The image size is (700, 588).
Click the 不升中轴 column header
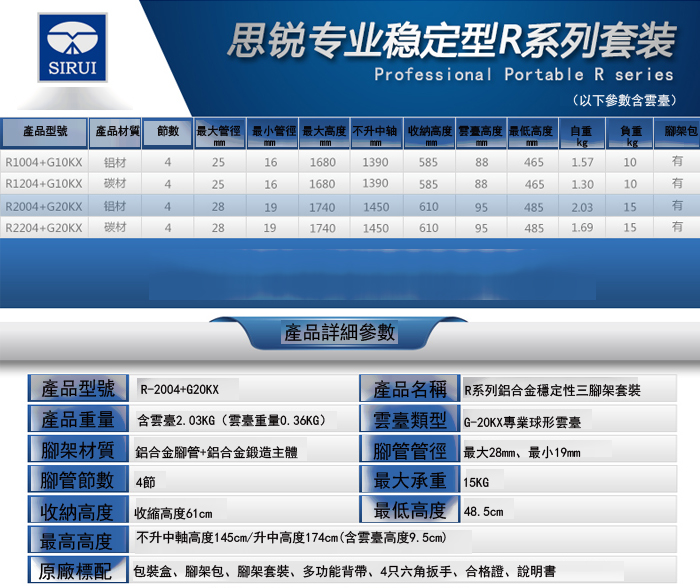(376, 133)
